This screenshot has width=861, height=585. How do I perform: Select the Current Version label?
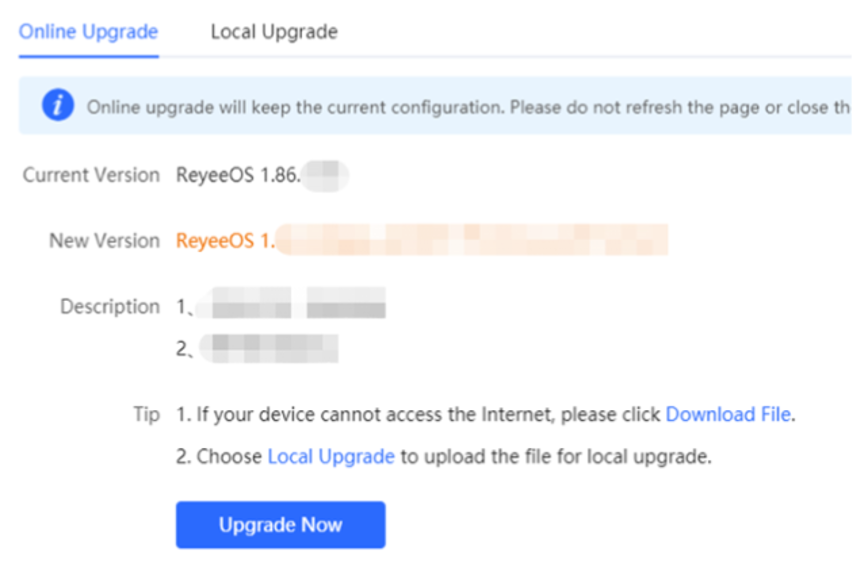coord(91,175)
